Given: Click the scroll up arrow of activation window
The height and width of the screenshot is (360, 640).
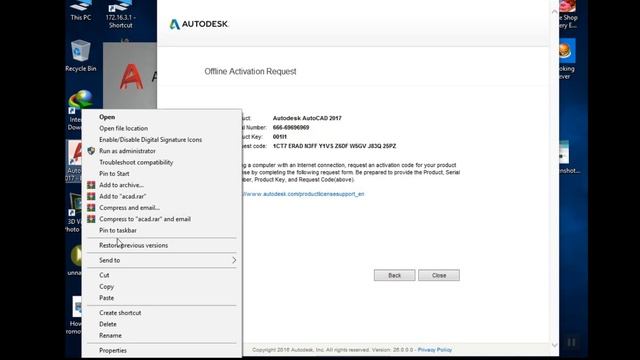Looking at the screenshot, I should tap(554, 12).
